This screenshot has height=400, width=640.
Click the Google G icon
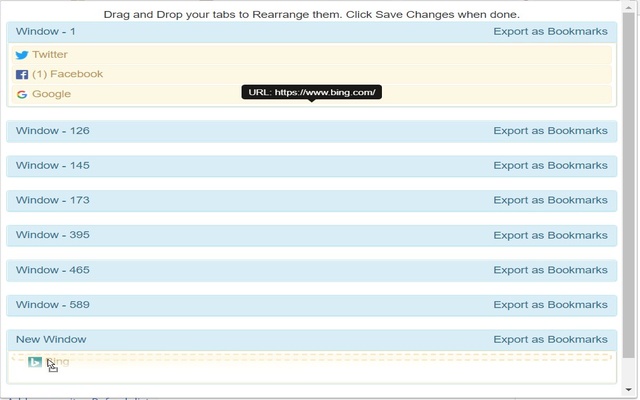coord(22,94)
